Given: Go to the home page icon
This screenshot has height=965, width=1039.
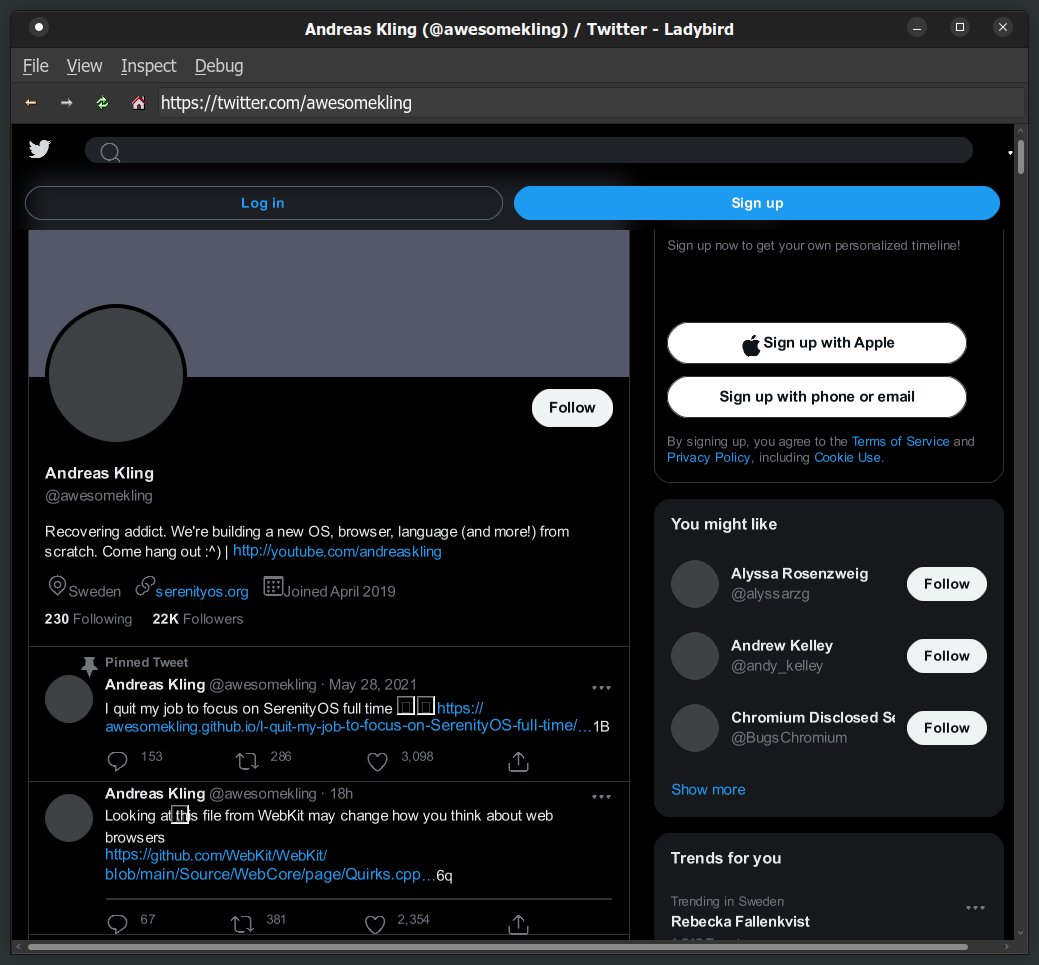Looking at the screenshot, I should pos(138,103).
